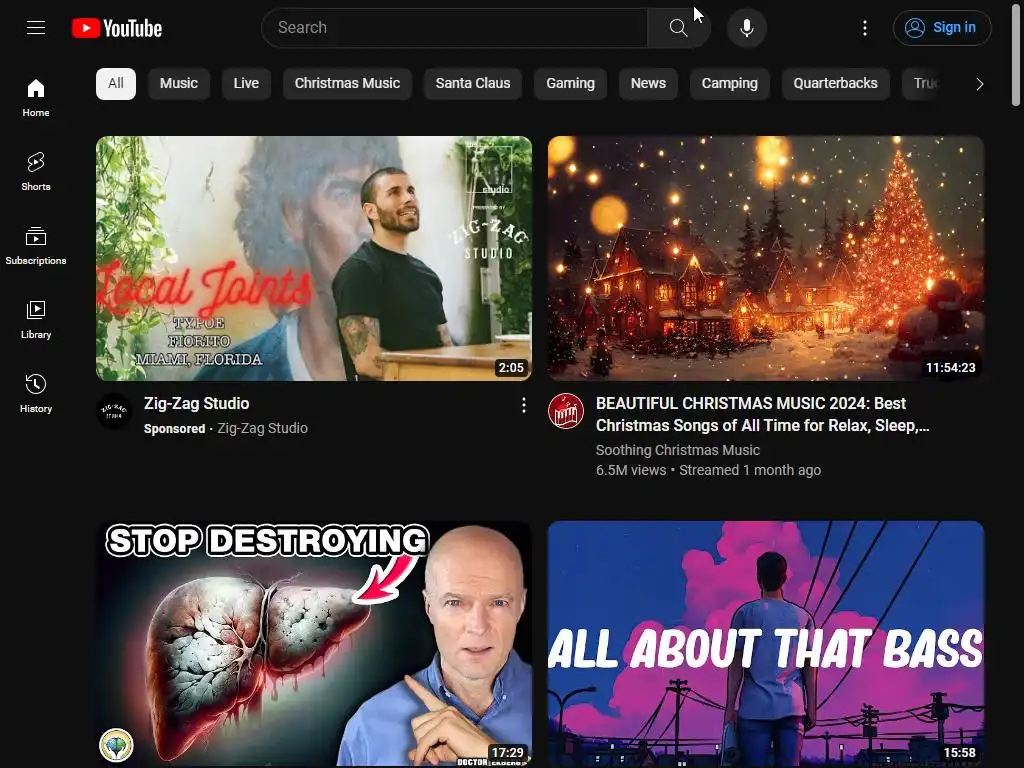This screenshot has width=1024, height=768.
Task: Open the hamburger guide menu
Action: [x=36, y=27]
